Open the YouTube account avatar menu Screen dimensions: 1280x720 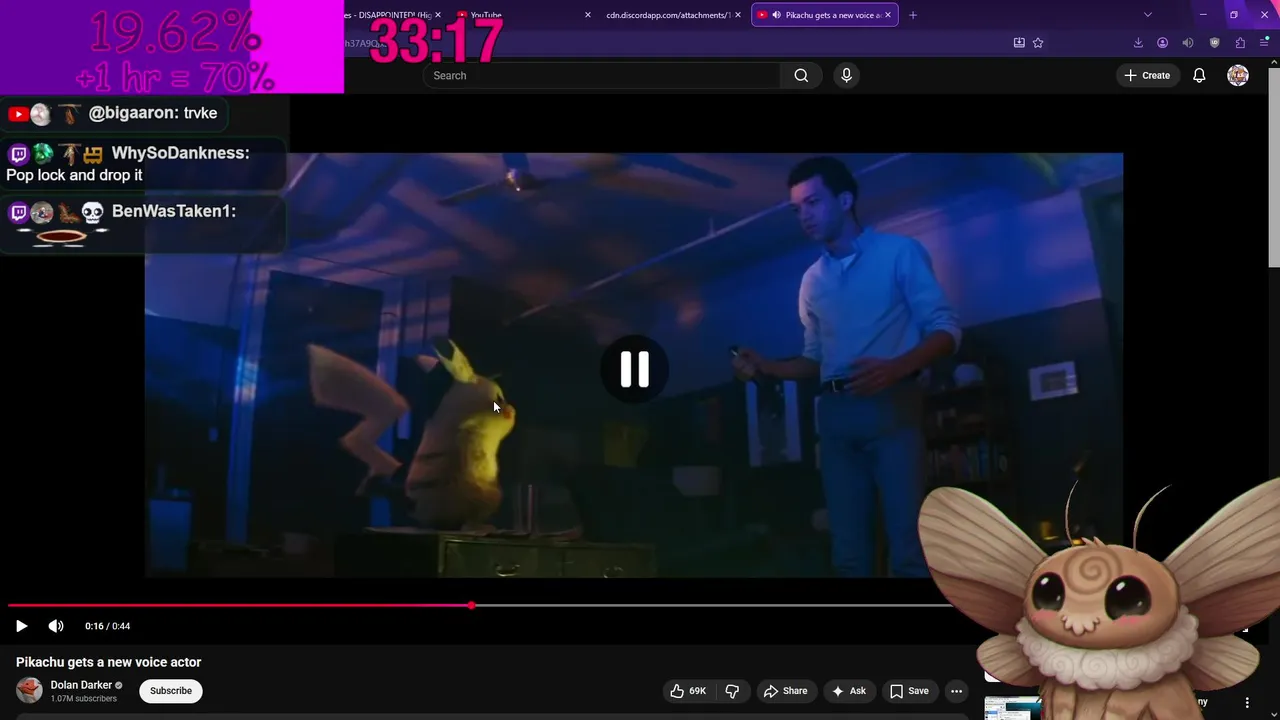[1238, 75]
